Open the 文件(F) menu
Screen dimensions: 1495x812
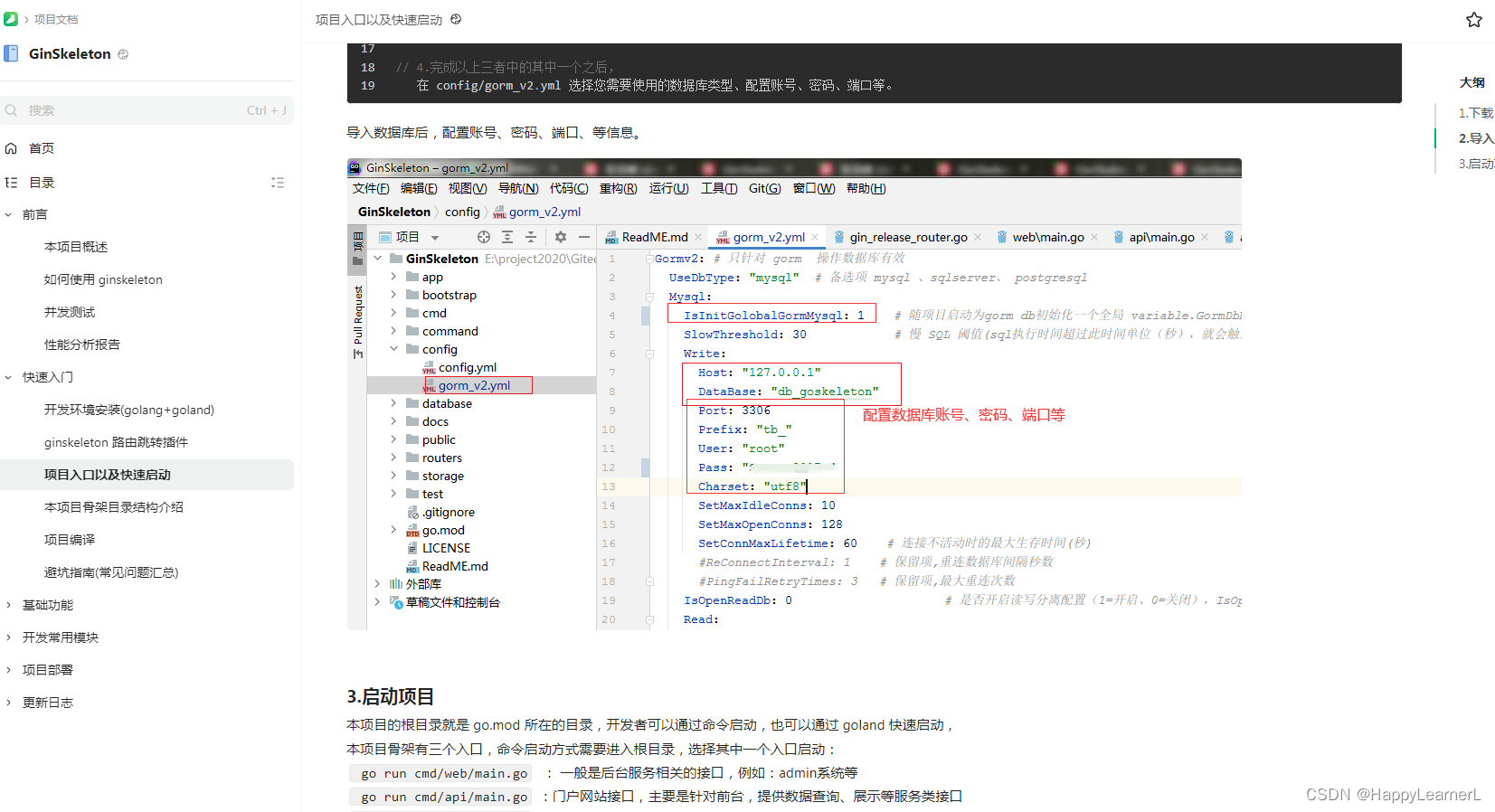click(371, 188)
